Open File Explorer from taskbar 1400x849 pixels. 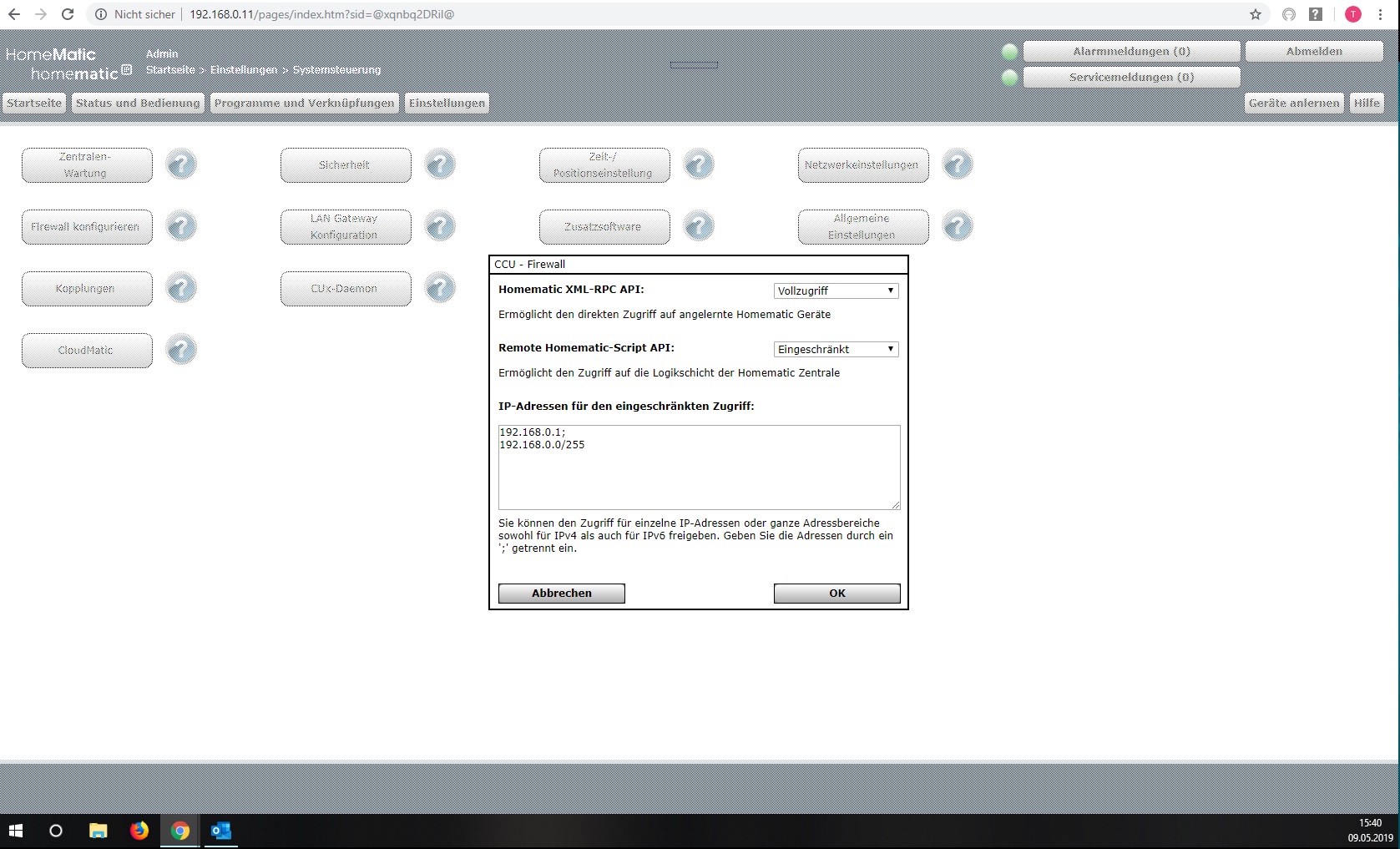99,831
